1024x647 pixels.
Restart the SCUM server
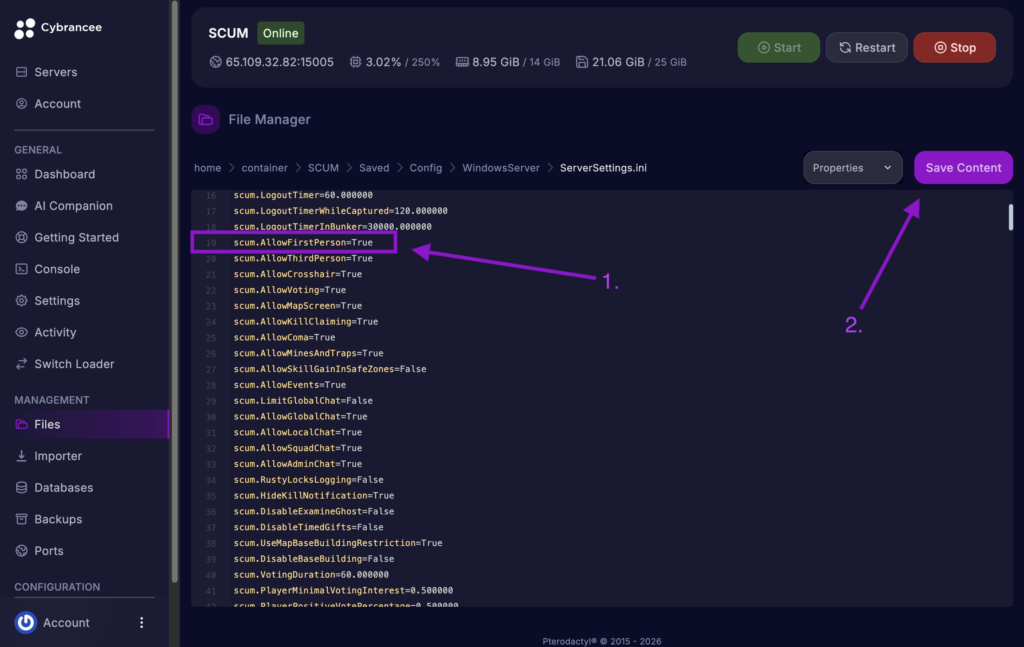pyautogui.click(x=866, y=46)
